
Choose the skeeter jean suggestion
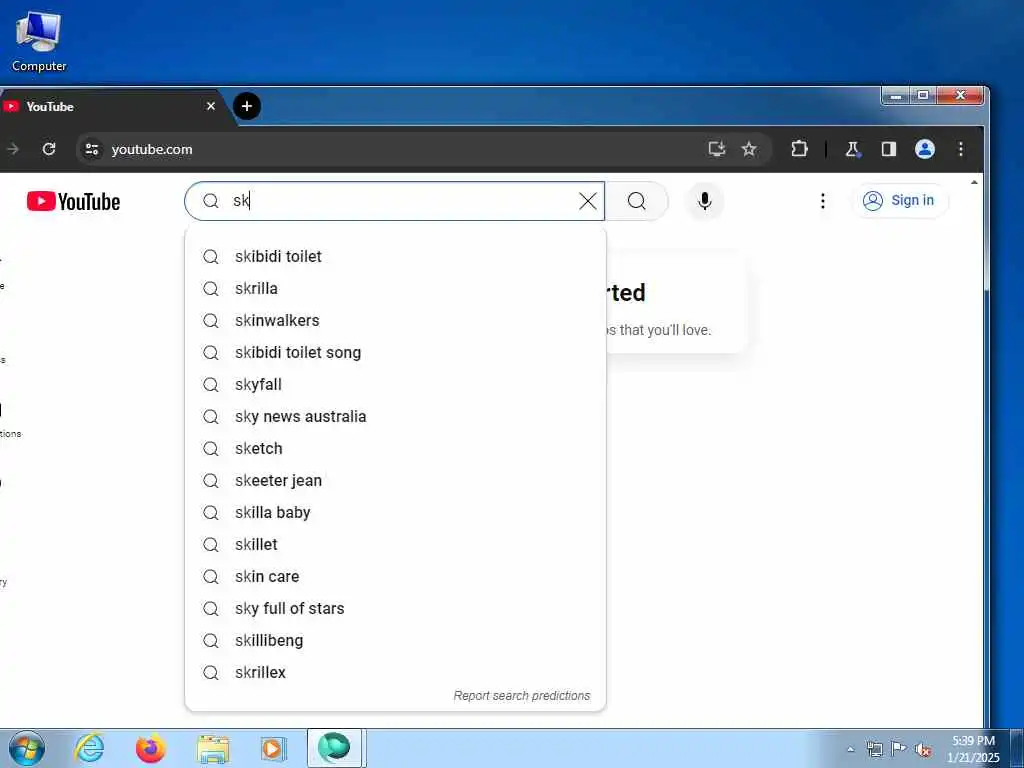pos(395,480)
